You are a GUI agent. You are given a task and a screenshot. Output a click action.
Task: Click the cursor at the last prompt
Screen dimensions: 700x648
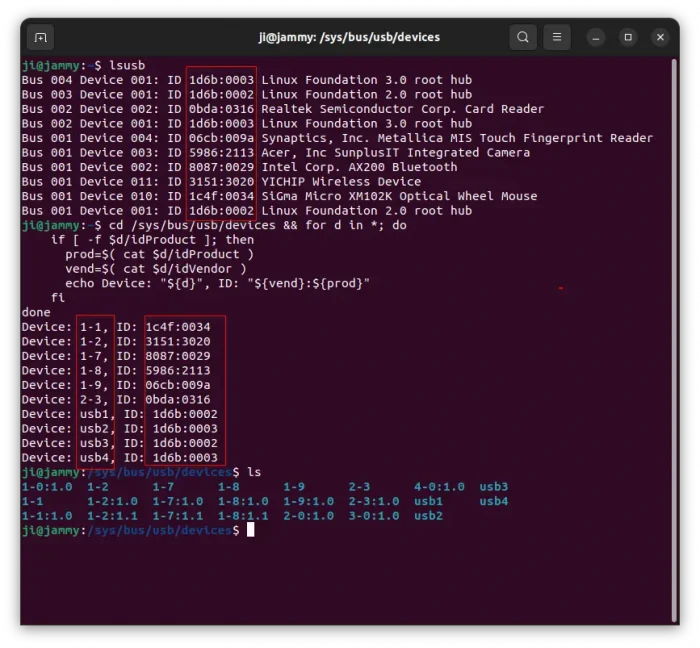pyautogui.click(x=251, y=530)
